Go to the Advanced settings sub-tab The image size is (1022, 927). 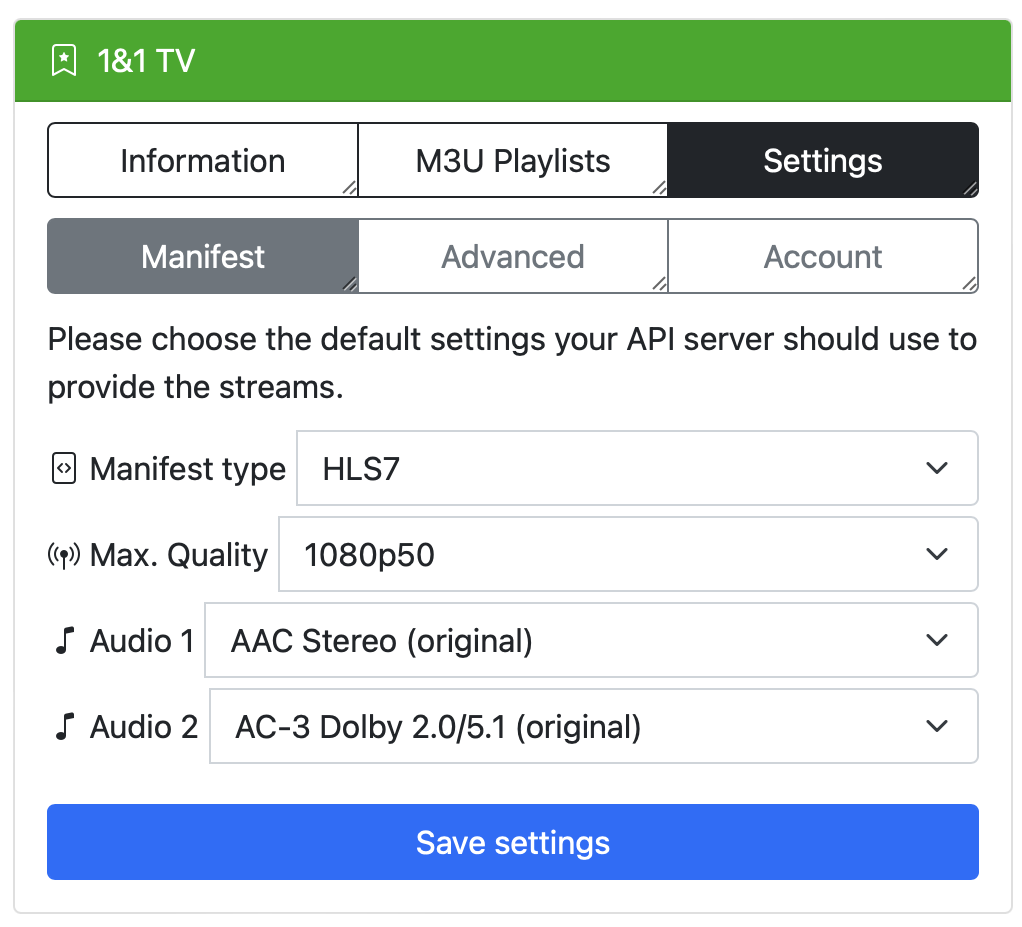pos(513,256)
